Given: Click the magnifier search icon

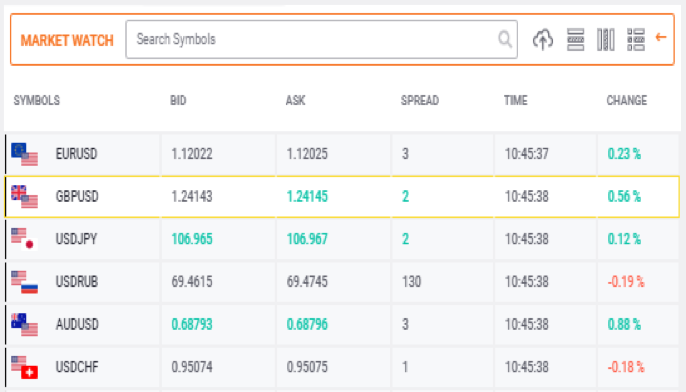Looking at the screenshot, I should point(505,39).
